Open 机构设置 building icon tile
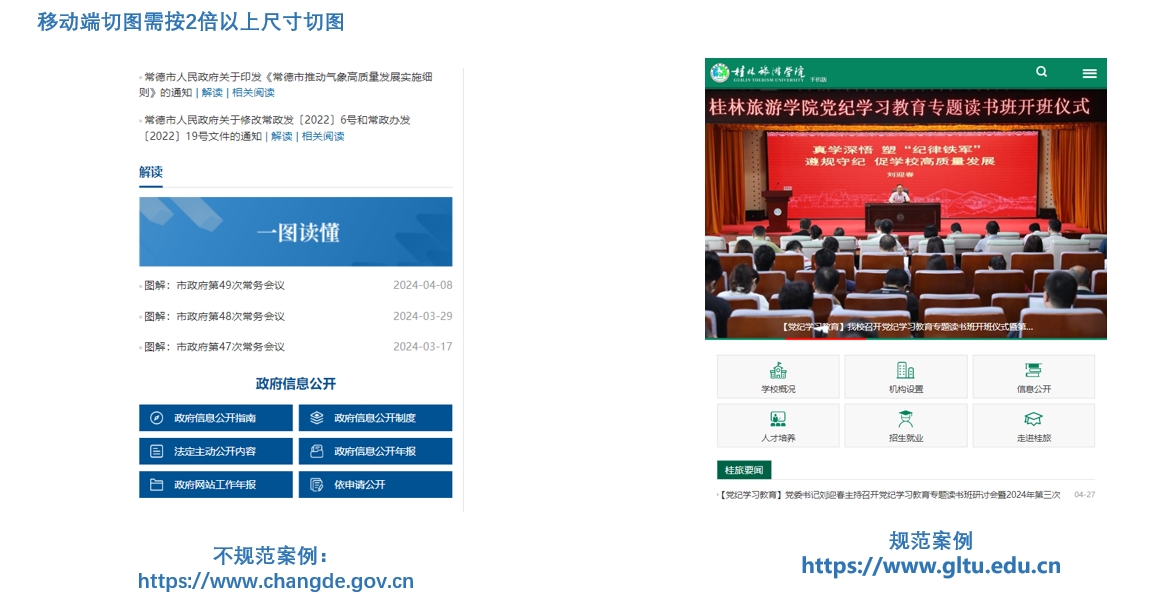This screenshot has height=616, width=1172. (905, 377)
